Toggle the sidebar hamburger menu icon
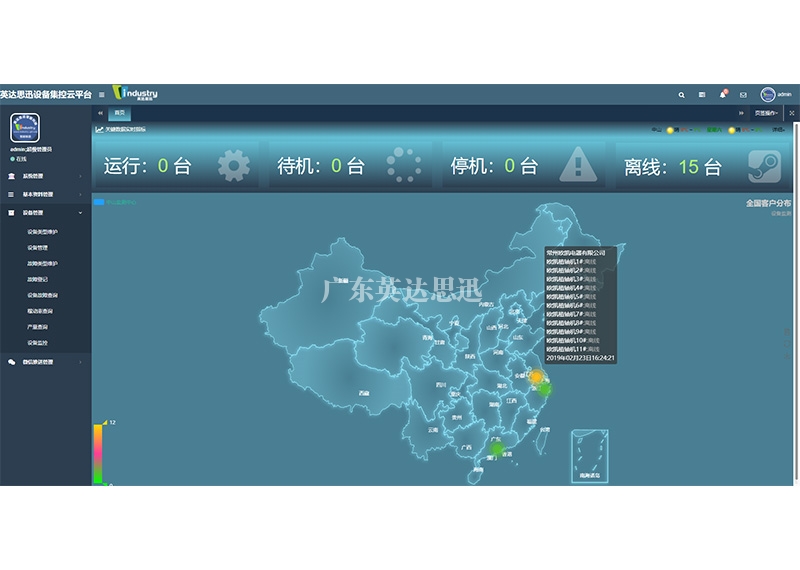800x570 pixels. coord(102,95)
